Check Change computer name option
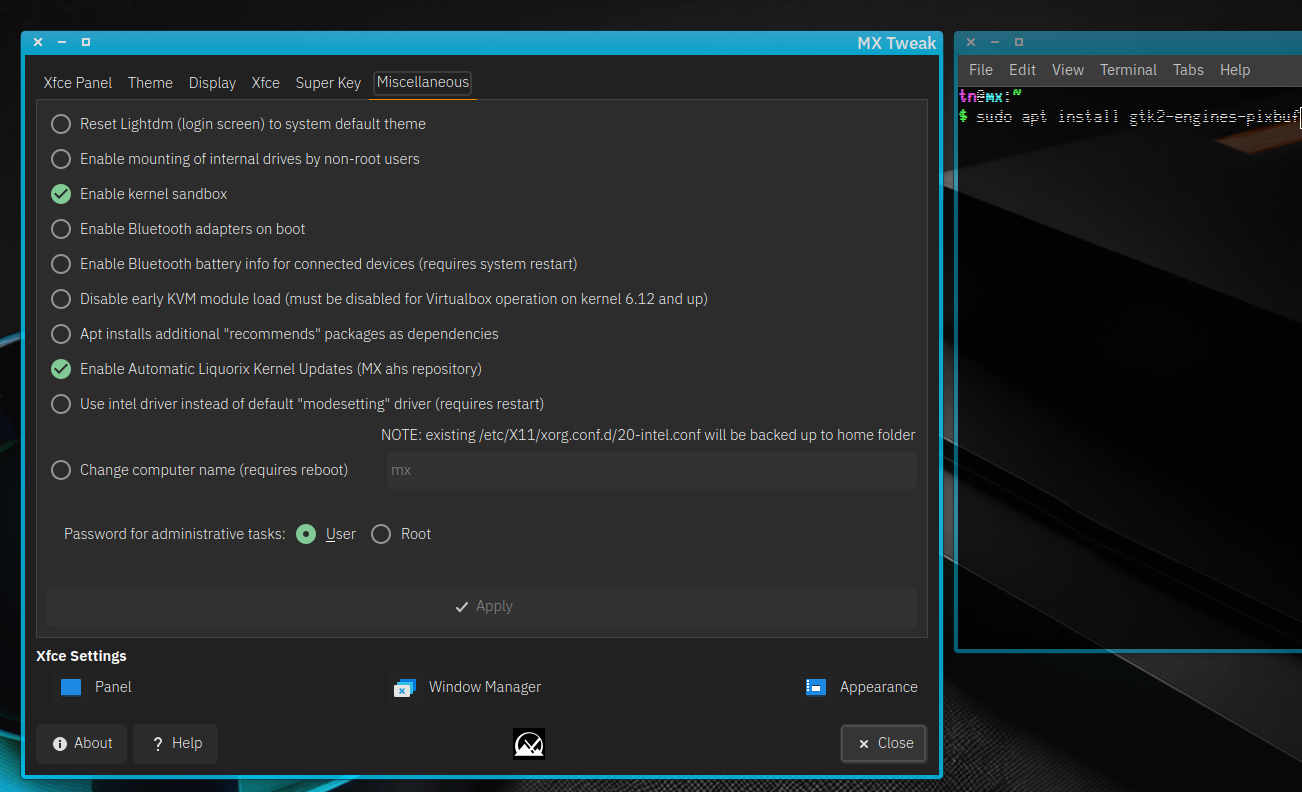Screen dimensions: 1302x792 (x=61, y=470)
